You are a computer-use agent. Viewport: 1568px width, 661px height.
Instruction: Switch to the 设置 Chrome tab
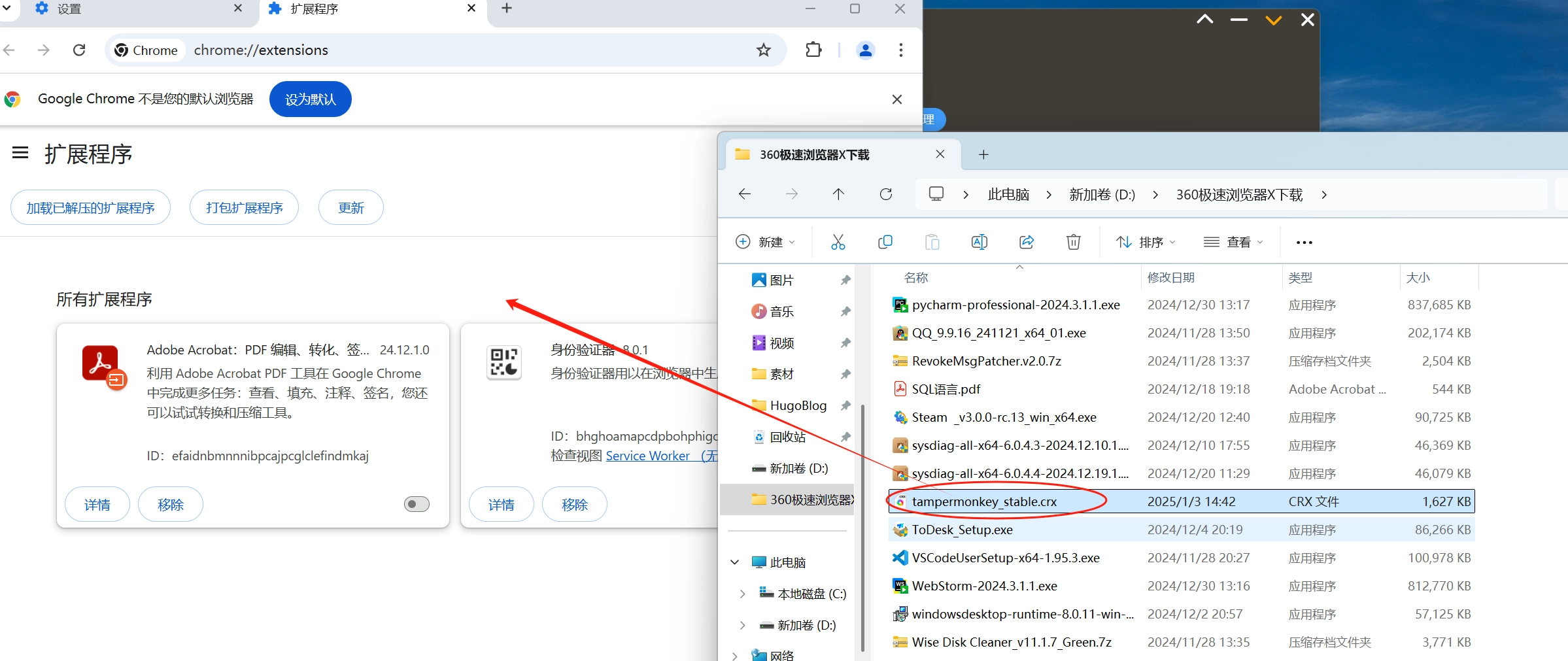(x=129, y=9)
